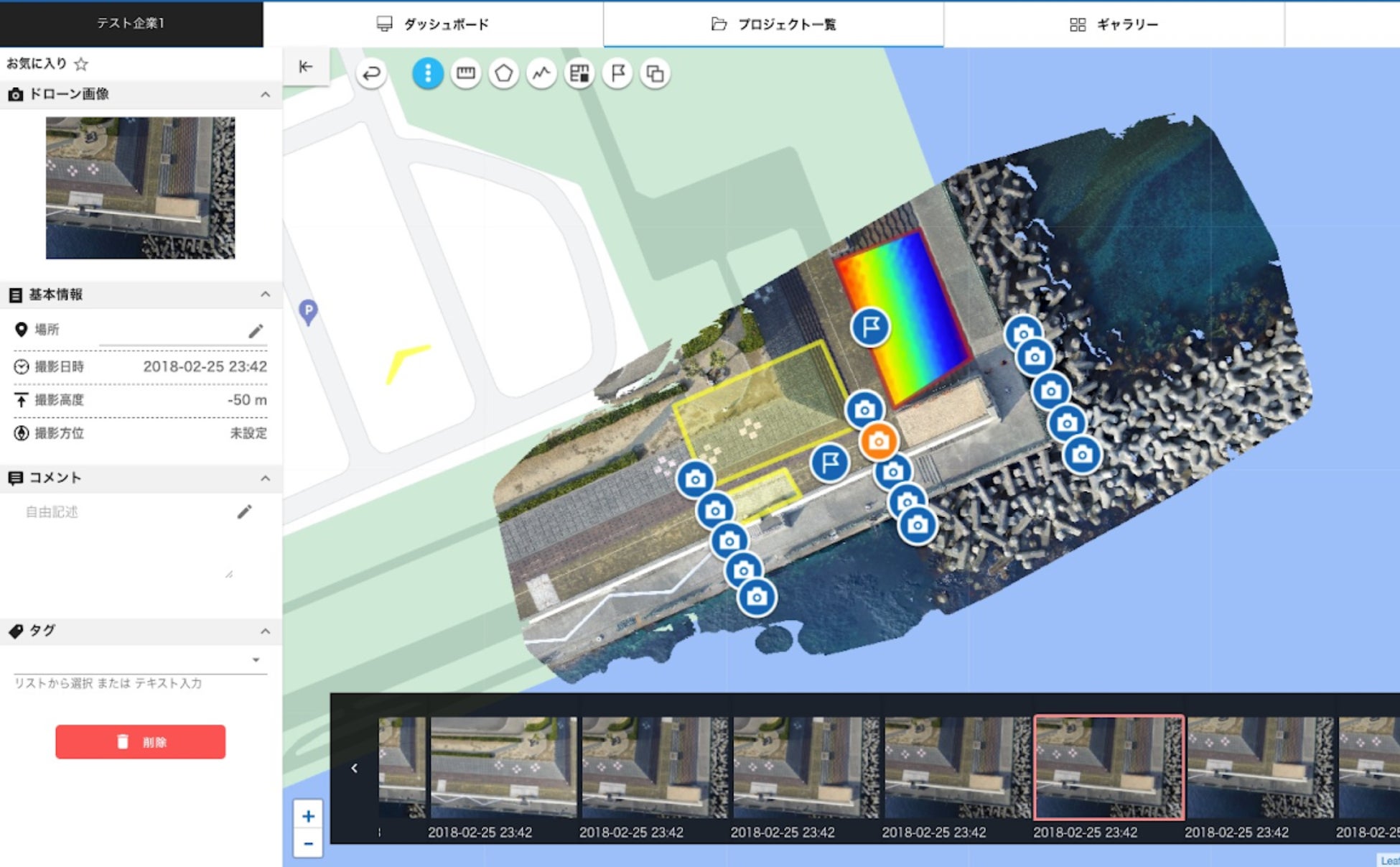The width and height of the screenshot is (1400, 867).
Task: Select the orange camera marker on map
Action: tap(878, 442)
